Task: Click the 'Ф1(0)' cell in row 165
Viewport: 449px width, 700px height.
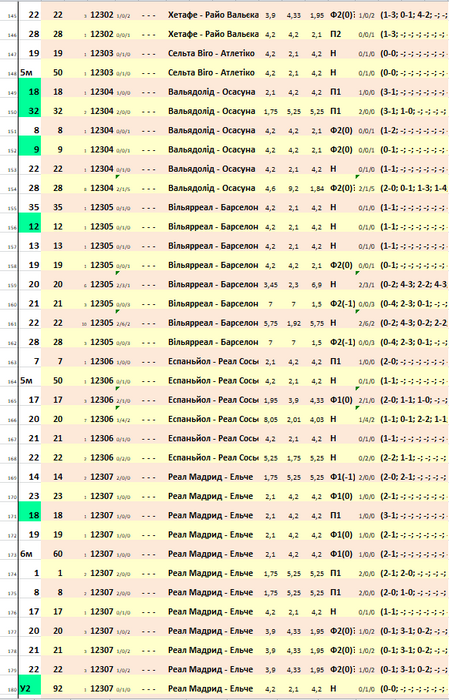Action: tap(341, 400)
